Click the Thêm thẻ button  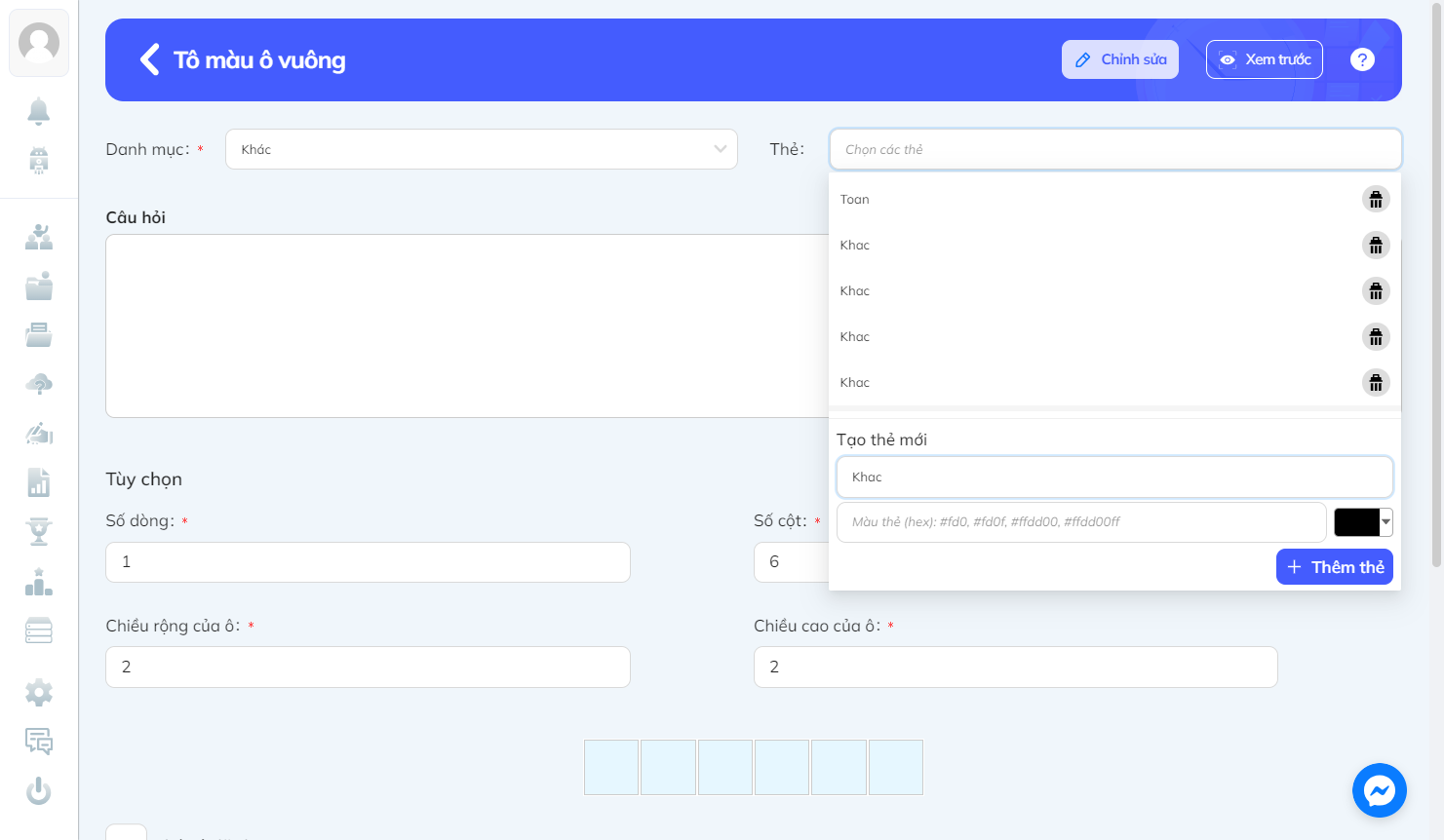tap(1335, 567)
